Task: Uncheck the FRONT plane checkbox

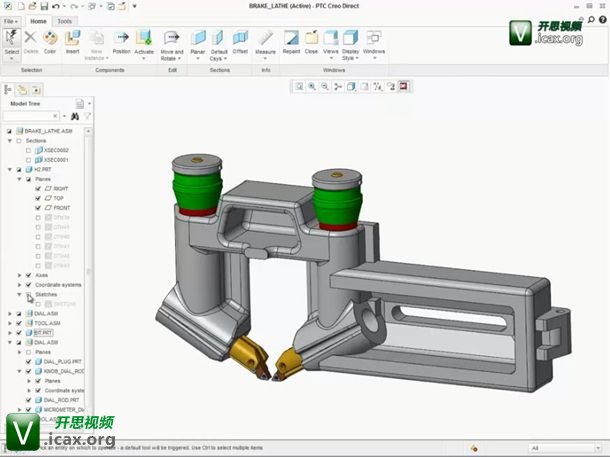Action: [x=38, y=208]
